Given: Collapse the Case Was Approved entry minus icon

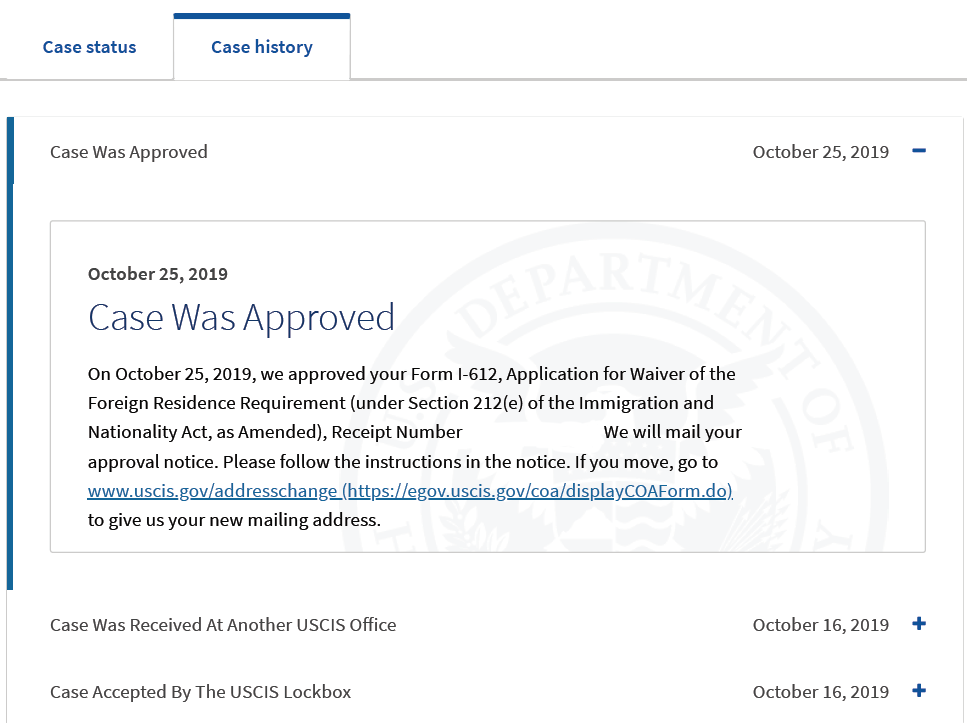Looking at the screenshot, I should point(919,151).
